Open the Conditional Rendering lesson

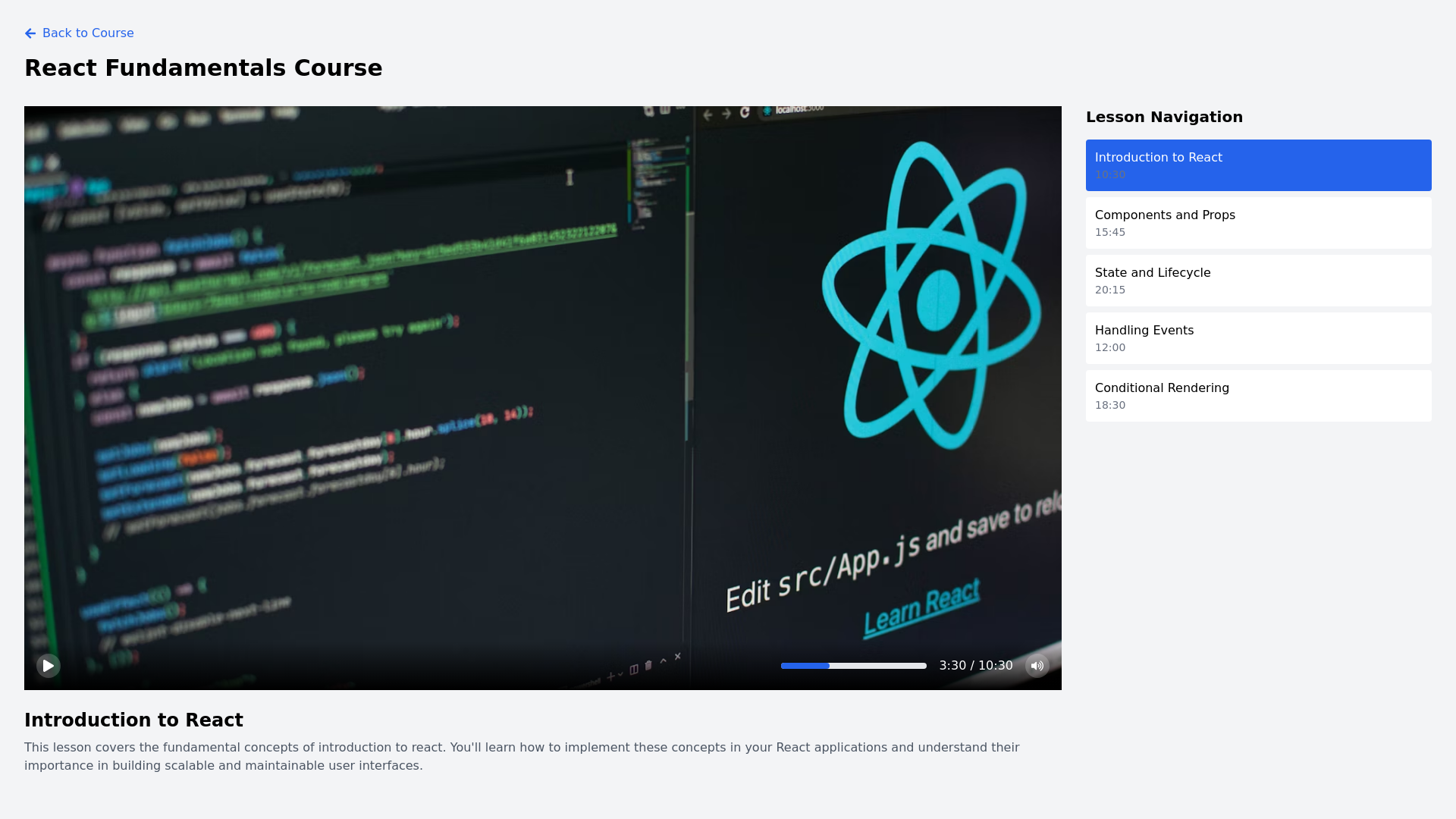point(1258,396)
